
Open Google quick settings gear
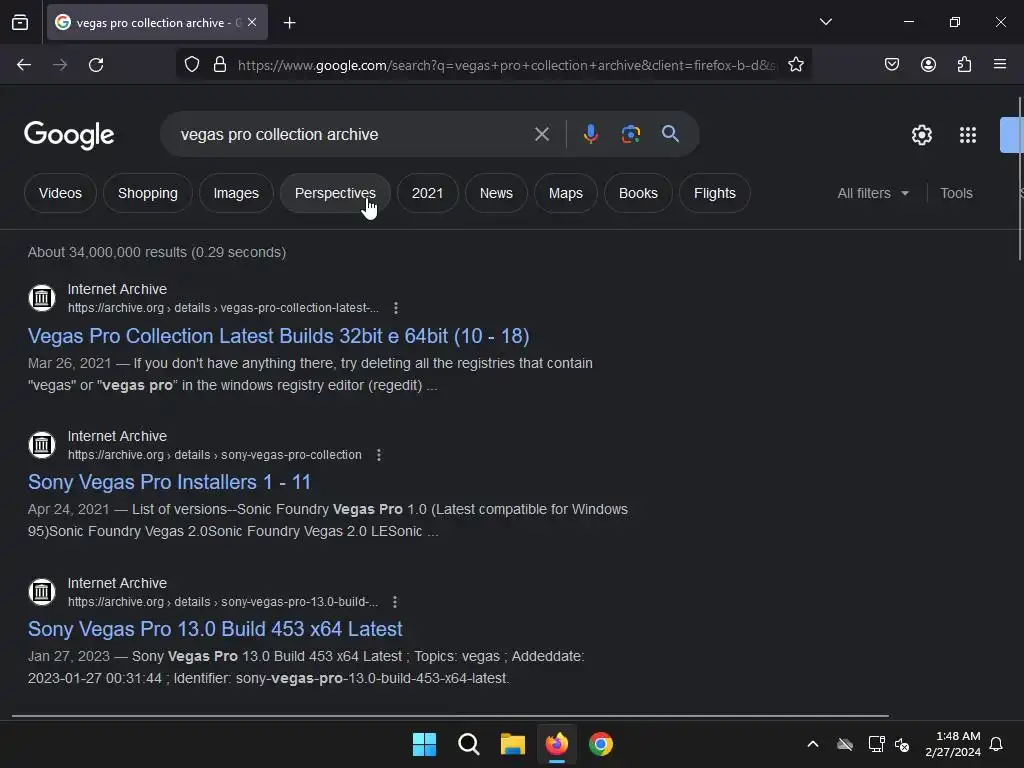point(921,135)
